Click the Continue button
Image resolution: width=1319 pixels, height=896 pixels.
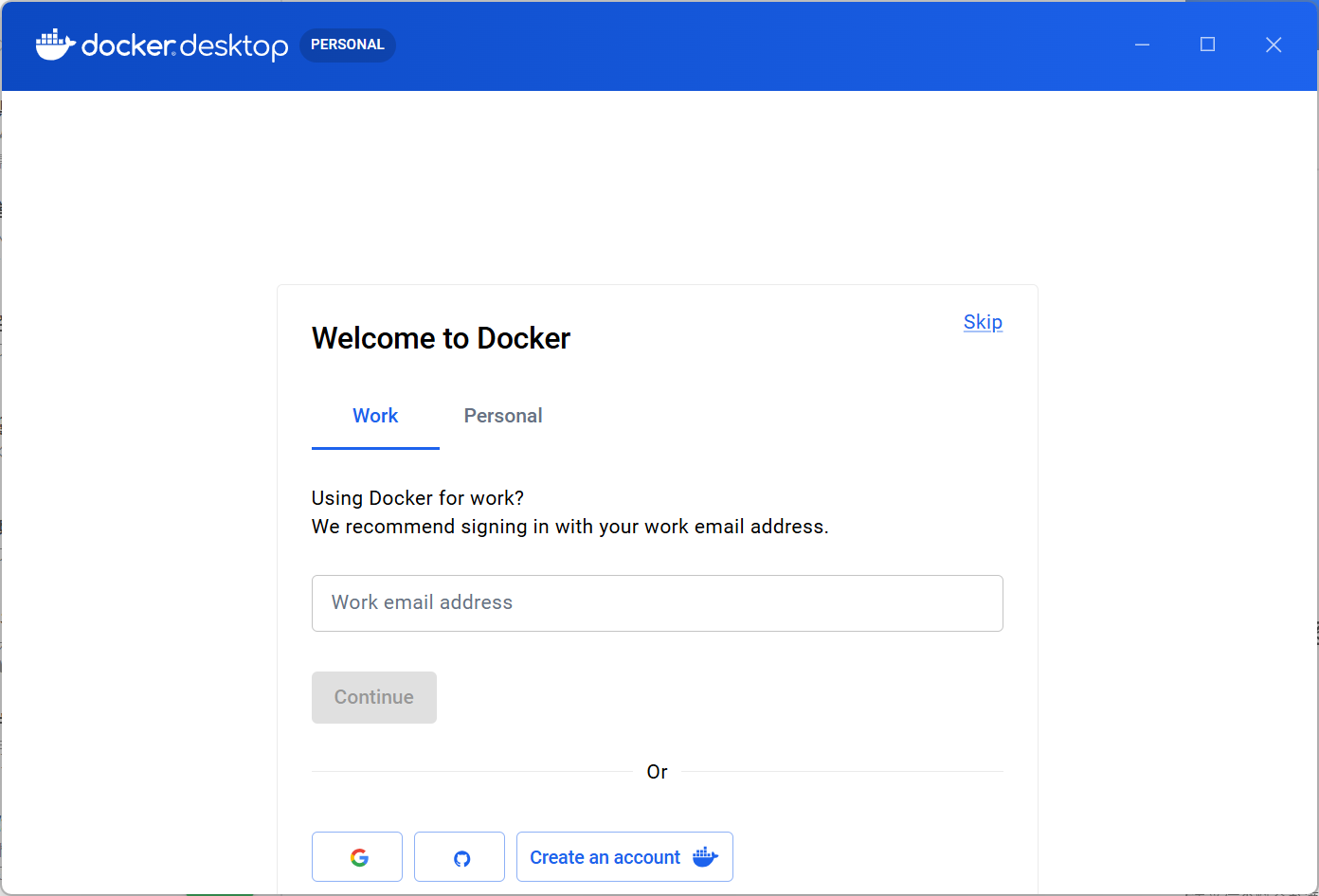[x=374, y=697]
